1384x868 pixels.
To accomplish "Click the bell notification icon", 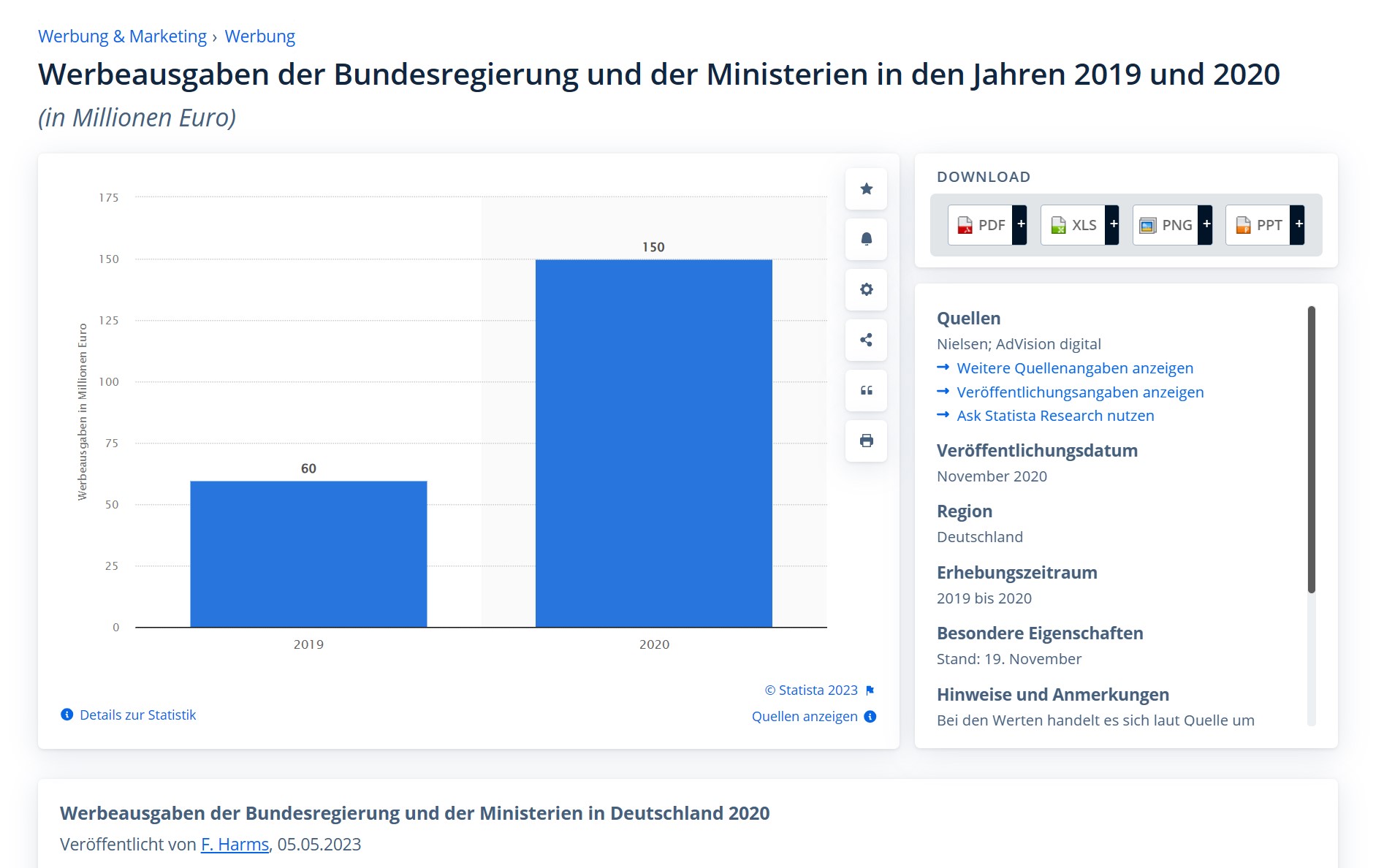I will click(866, 240).
